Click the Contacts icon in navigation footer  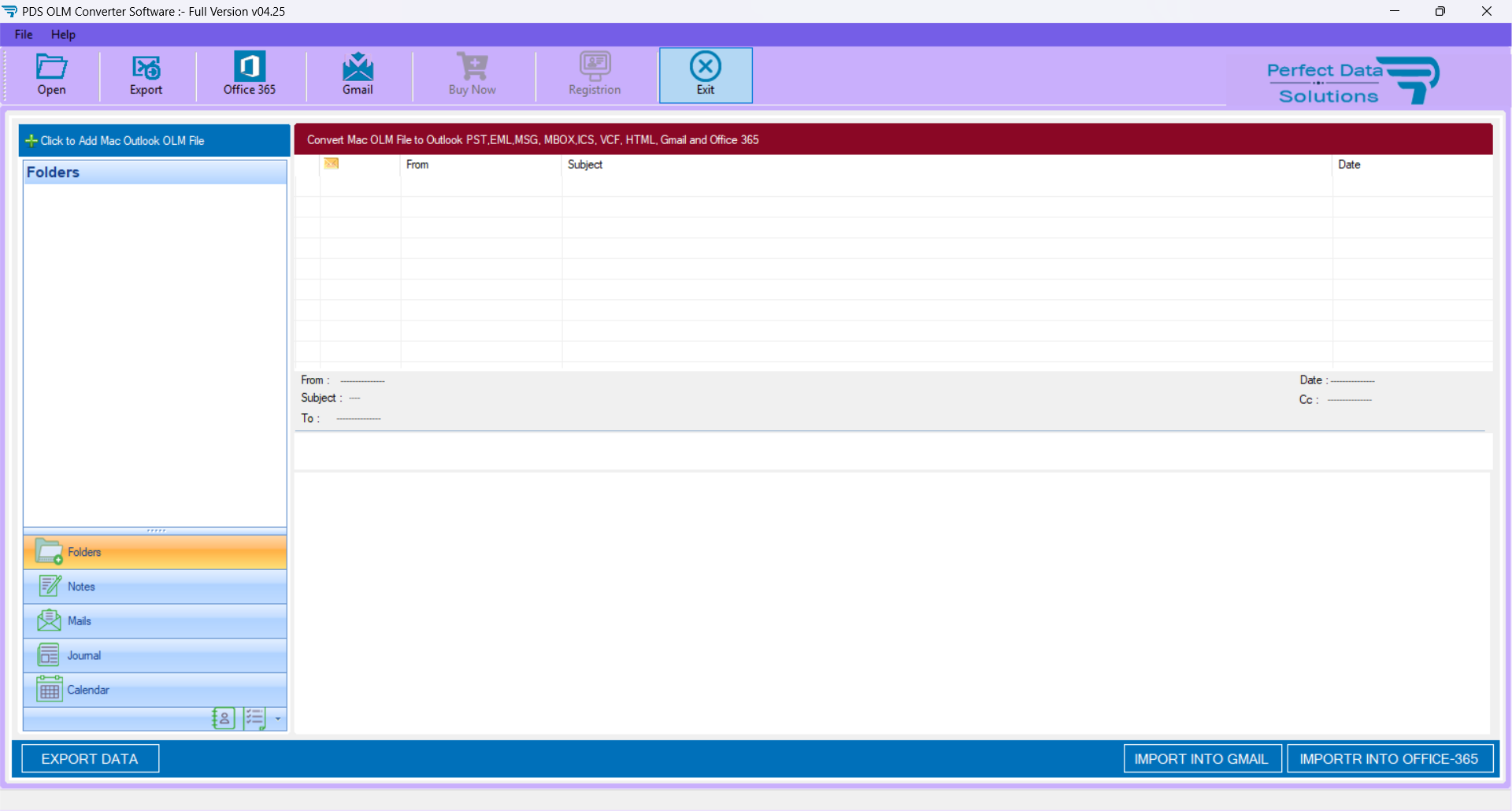[224, 718]
